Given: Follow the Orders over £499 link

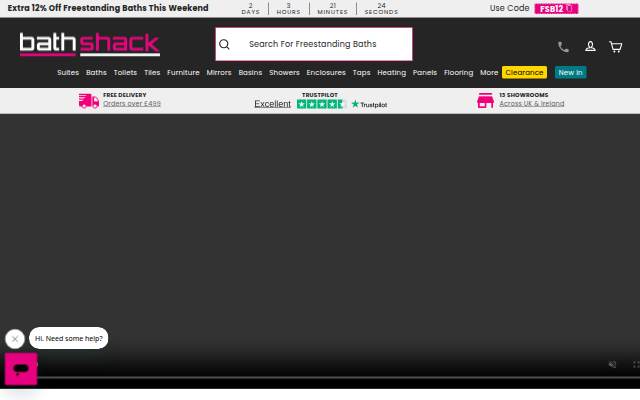Looking at the screenshot, I should pos(132,104).
